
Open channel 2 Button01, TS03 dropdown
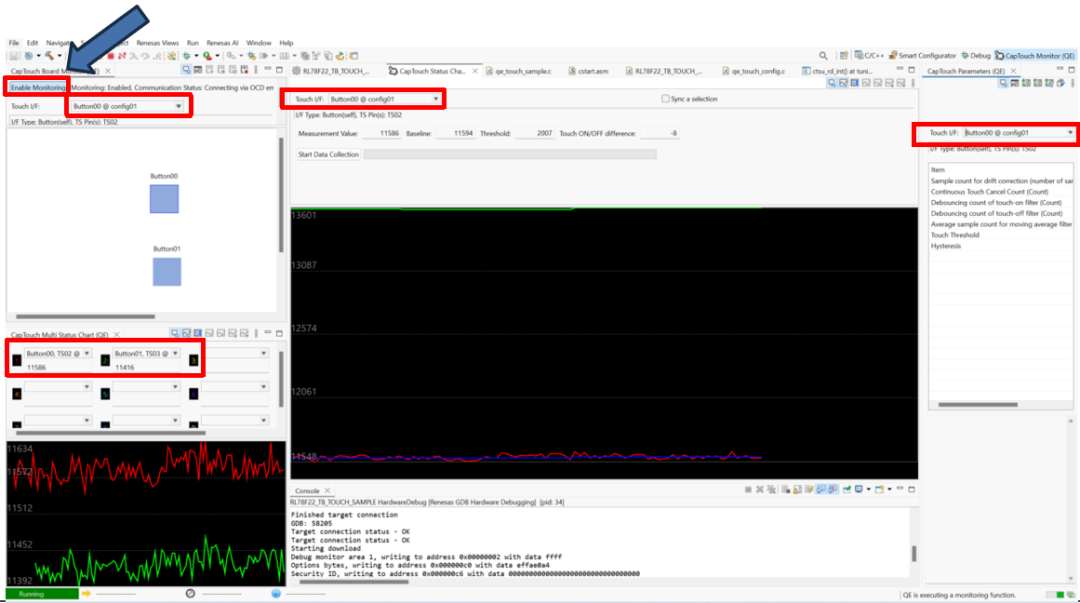pyautogui.click(x=176, y=353)
